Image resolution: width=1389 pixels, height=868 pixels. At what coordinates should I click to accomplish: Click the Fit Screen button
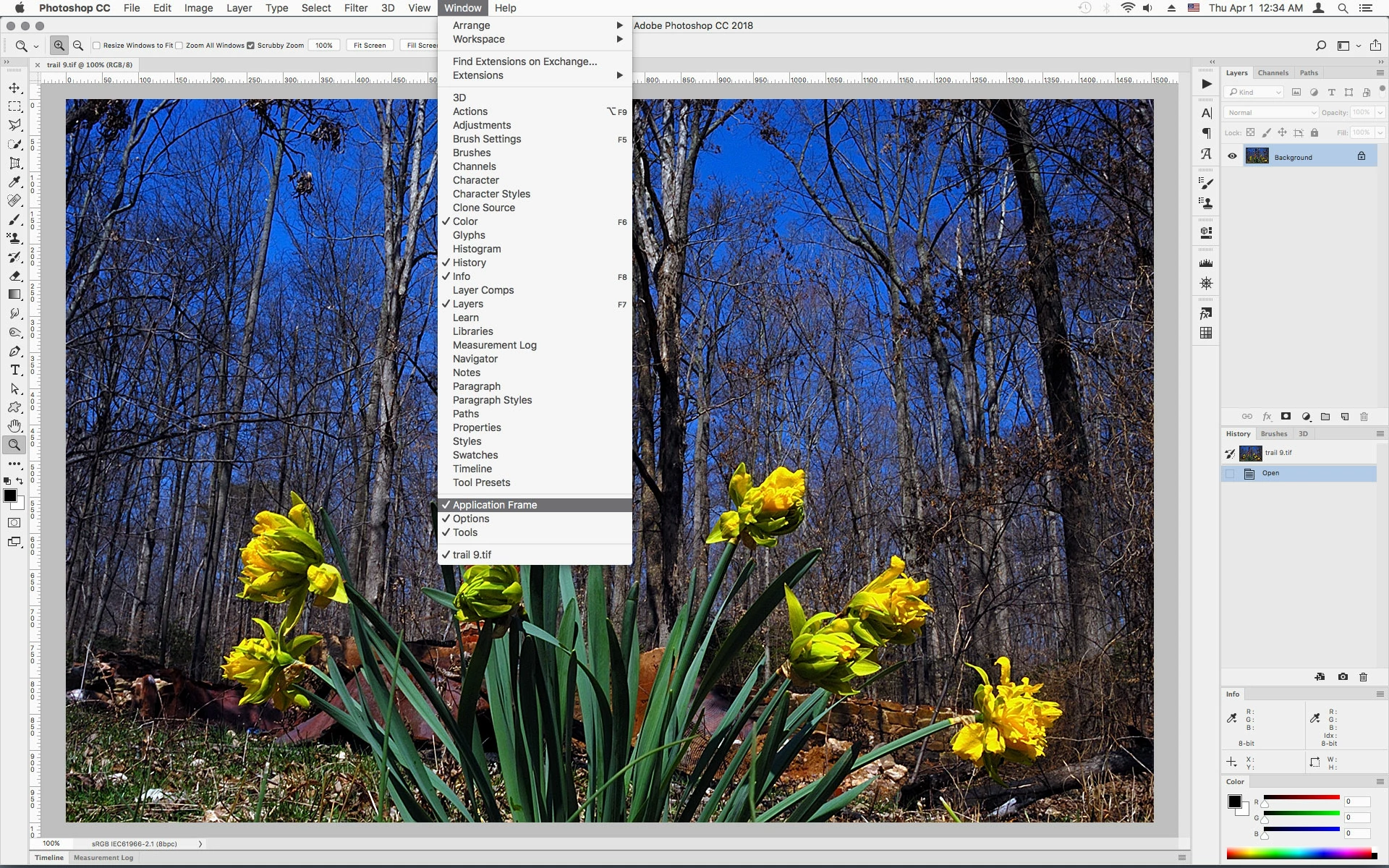(369, 46)
